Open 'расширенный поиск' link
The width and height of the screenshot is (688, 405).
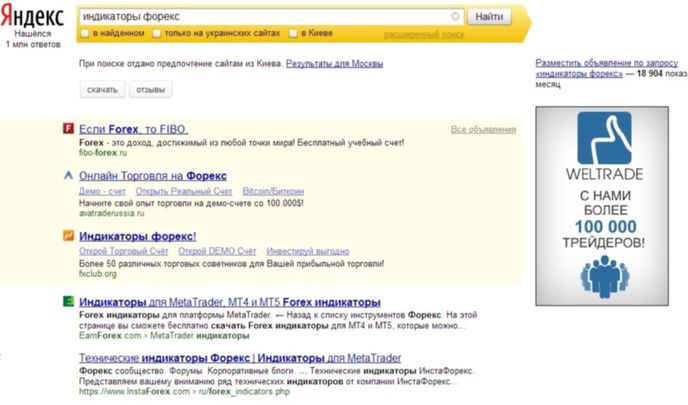[x=424, y=35]
